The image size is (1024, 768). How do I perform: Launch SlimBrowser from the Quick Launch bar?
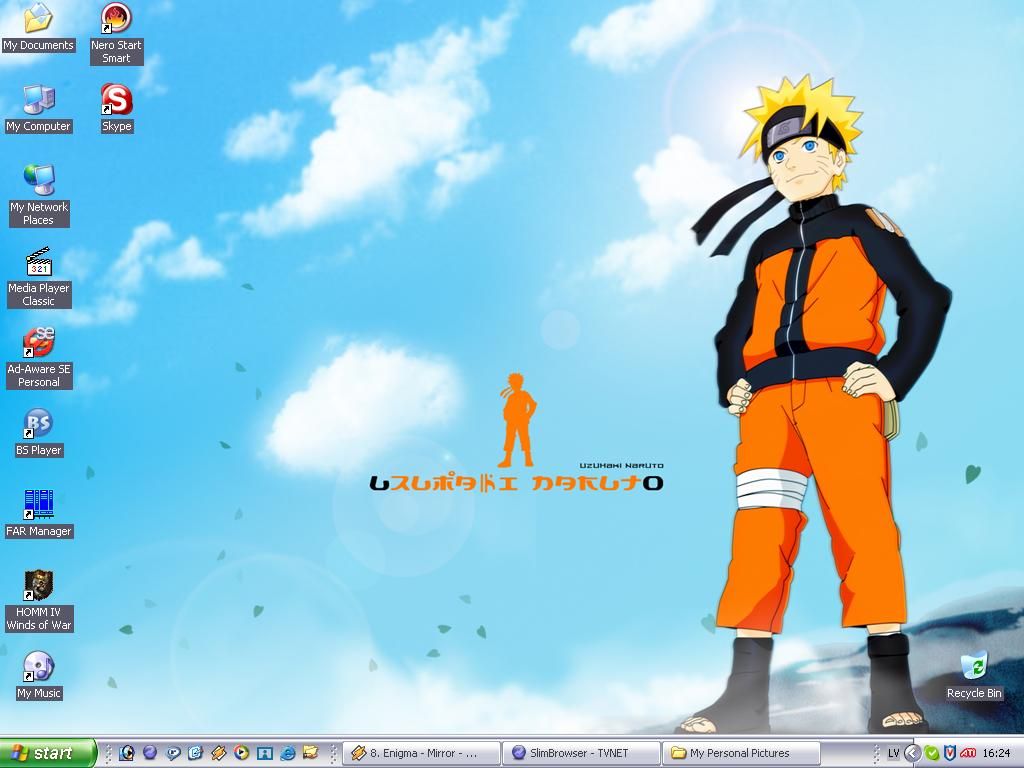click(x=150, y=753)
